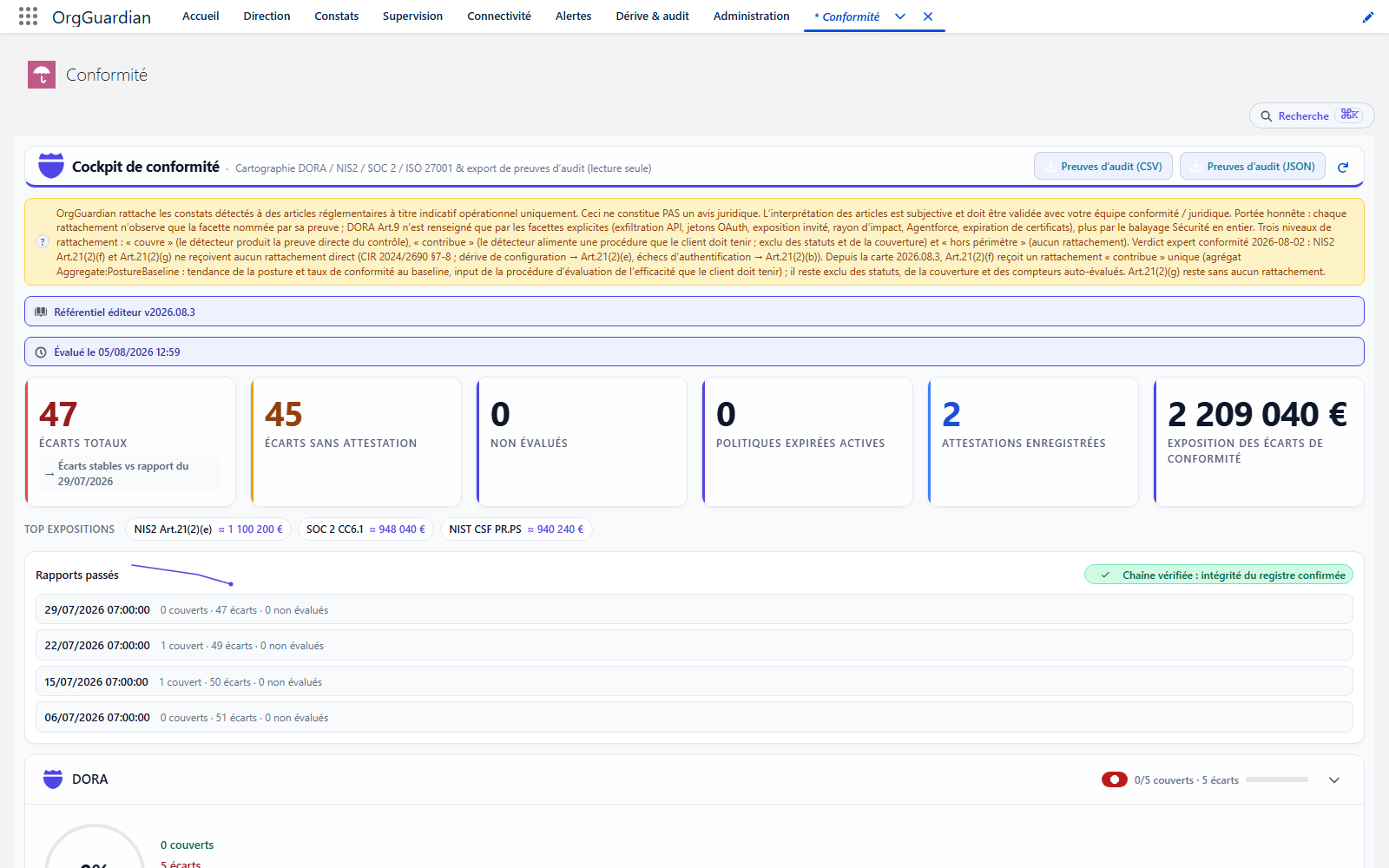Open the Dérive & audit menu

(653, 16)
